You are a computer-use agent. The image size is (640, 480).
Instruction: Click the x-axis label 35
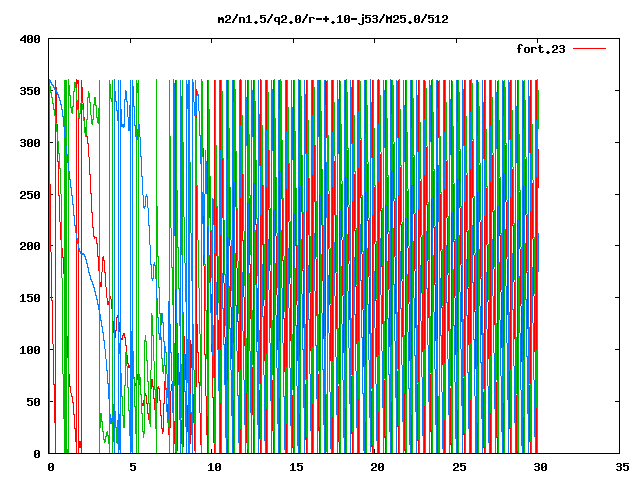pyautogui.click(x=622, y=467)
